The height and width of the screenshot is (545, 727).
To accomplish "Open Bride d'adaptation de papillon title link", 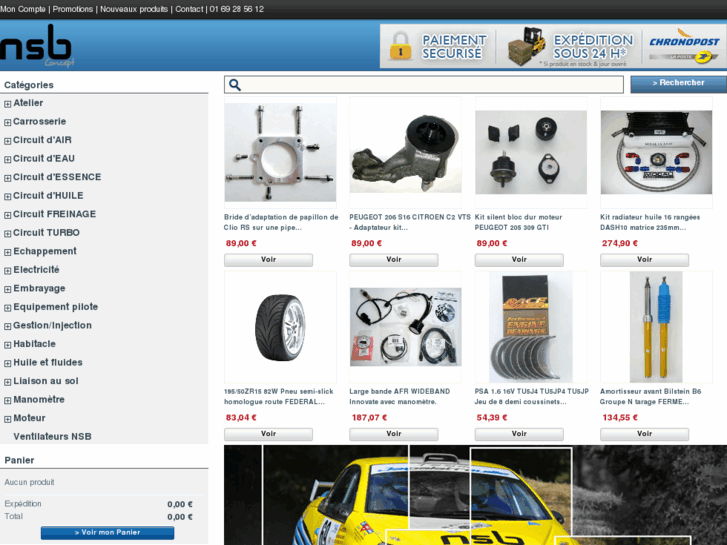I will pos(281,222).
